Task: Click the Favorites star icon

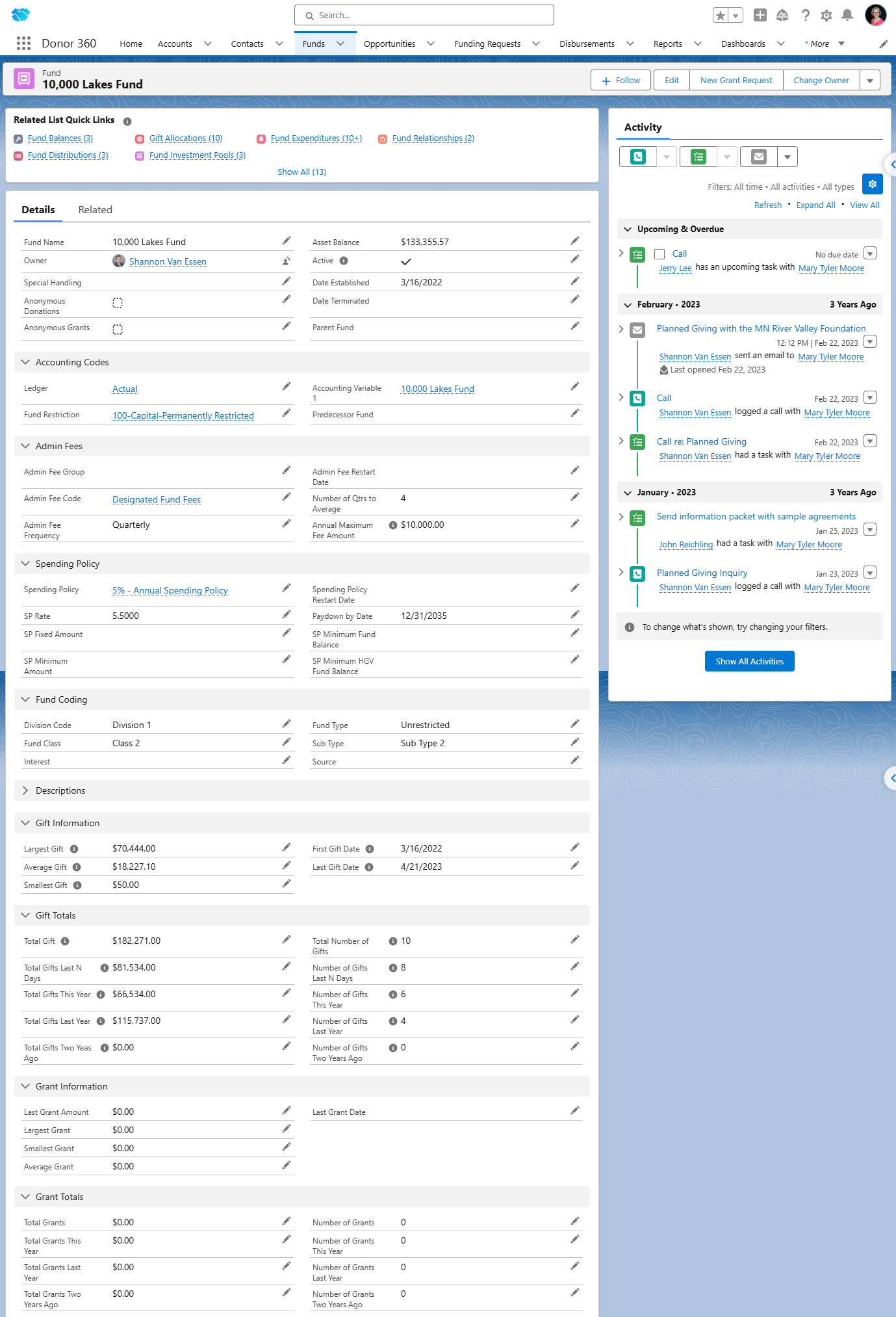Action: click(720, 16)
